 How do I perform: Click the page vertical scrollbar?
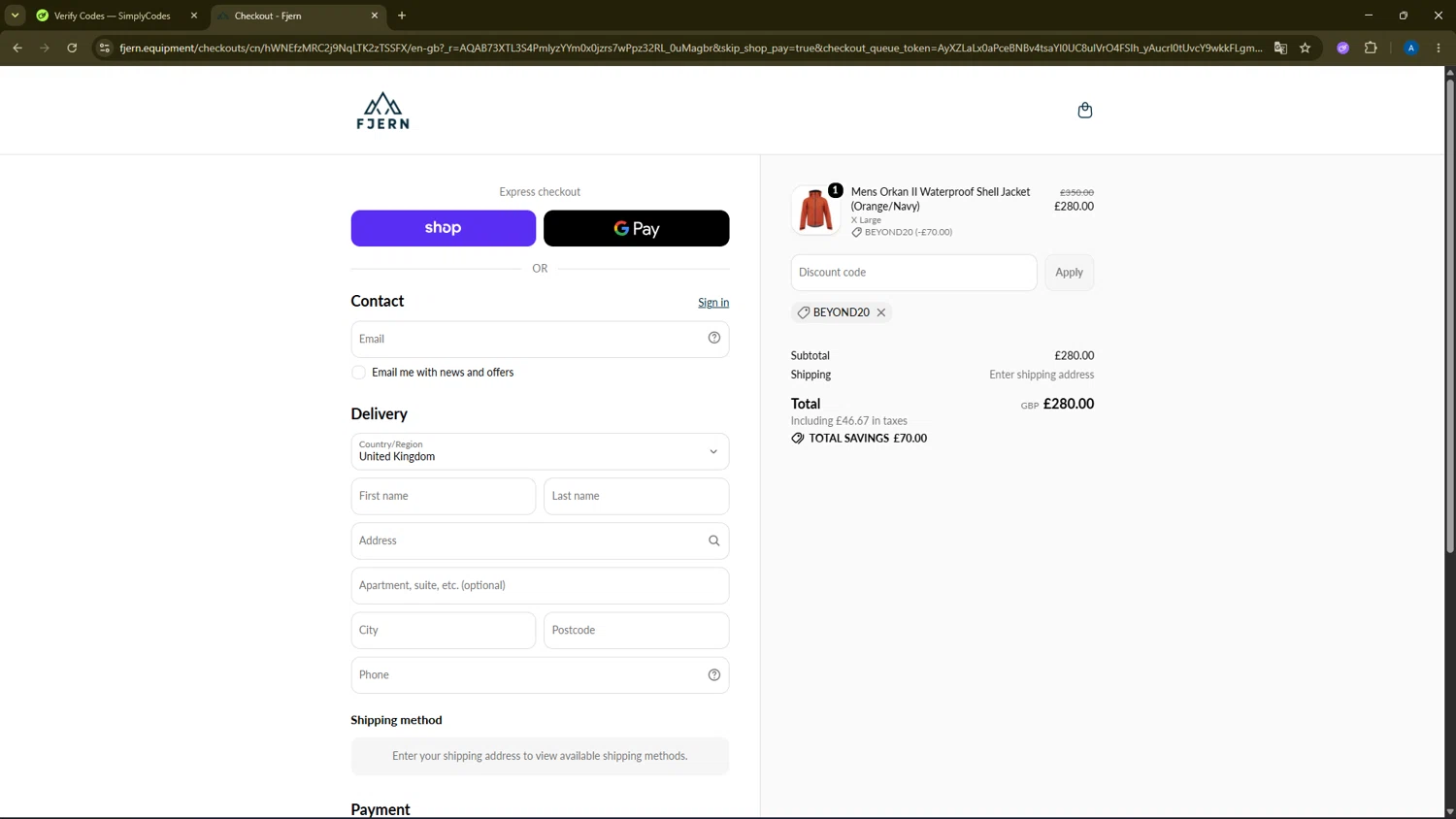coord(1450,315)
